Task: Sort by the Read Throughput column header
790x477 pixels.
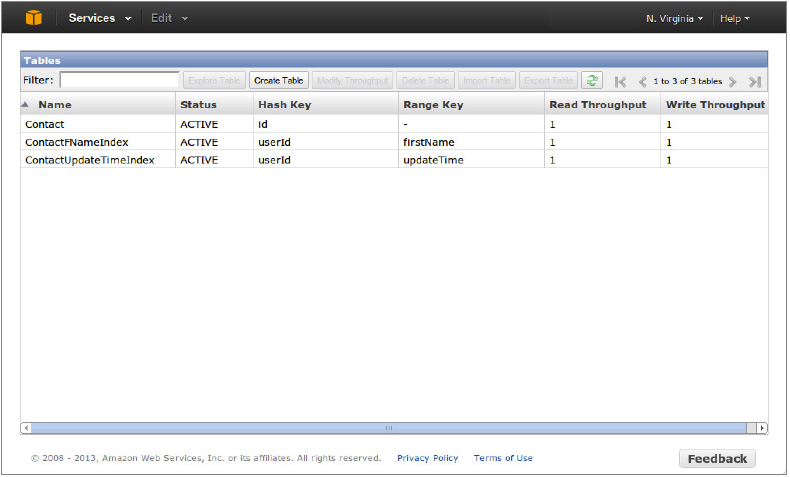Action: [603, 104]
